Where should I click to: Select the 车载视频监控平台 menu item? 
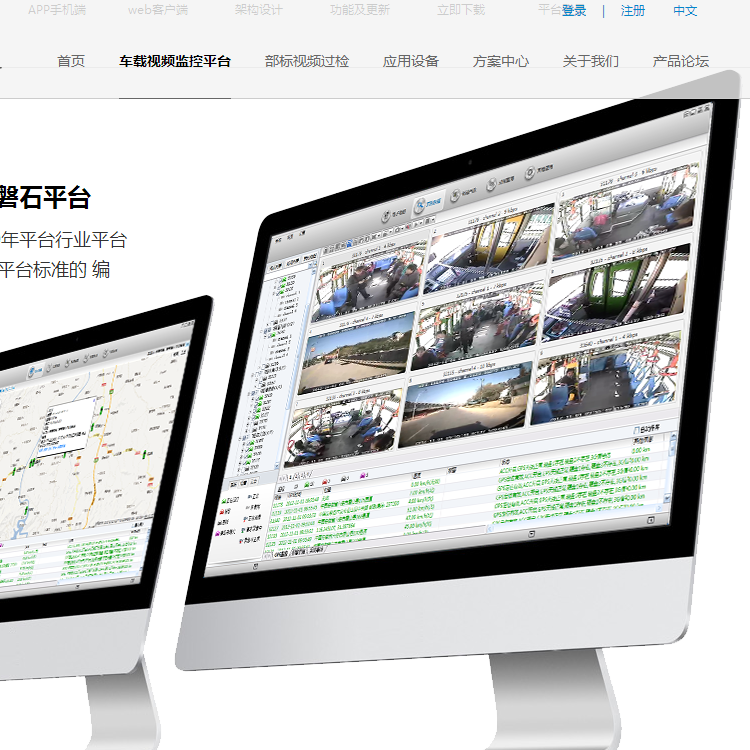click(175, 61)
